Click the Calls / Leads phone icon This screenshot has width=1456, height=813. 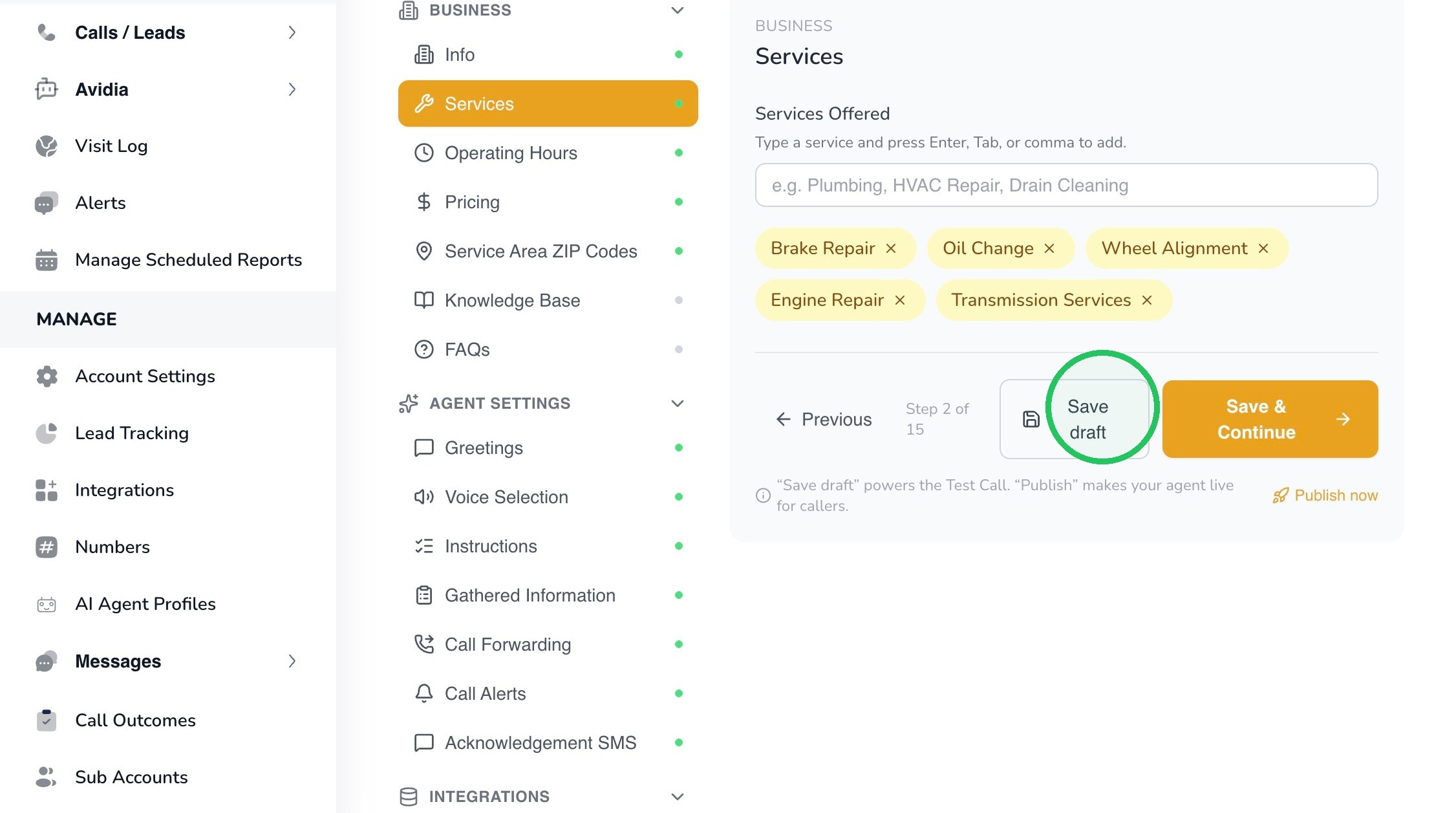(46, 32)
